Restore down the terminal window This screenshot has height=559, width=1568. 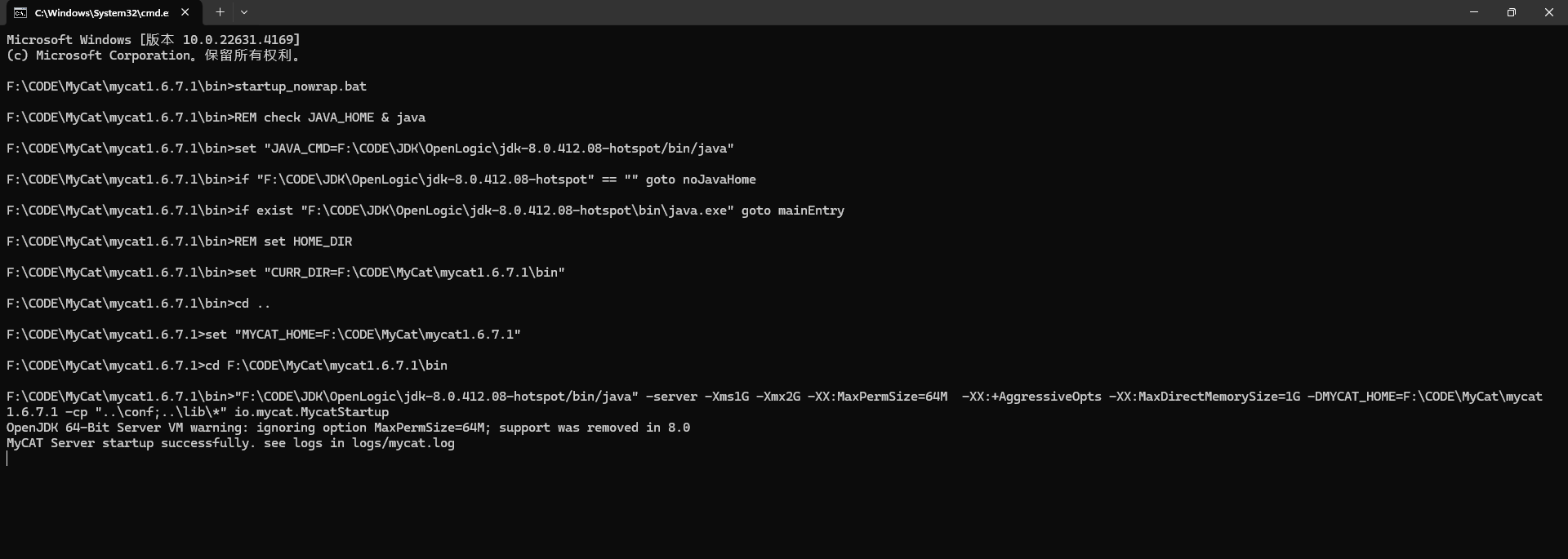1512,12
